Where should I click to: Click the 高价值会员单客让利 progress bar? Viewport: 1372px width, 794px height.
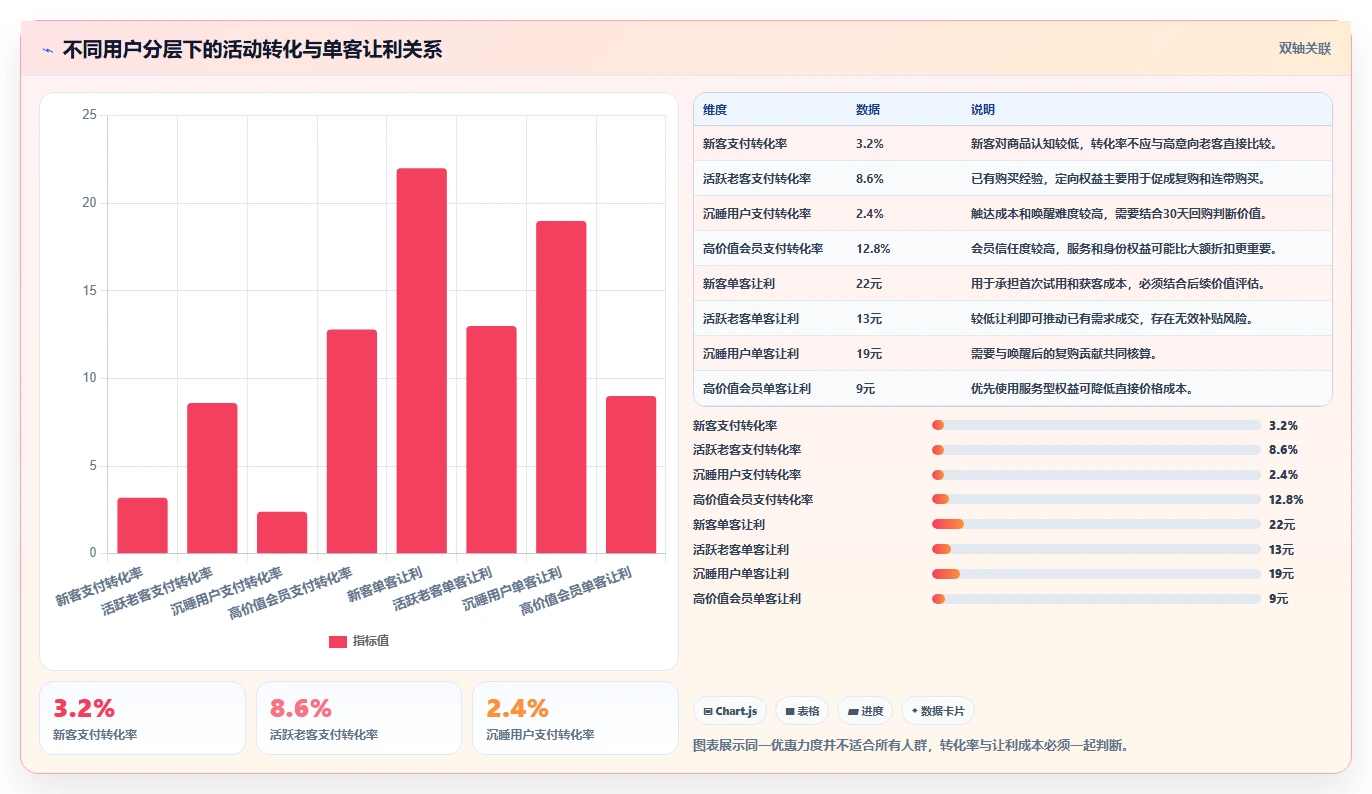(x=1096, y=598)
